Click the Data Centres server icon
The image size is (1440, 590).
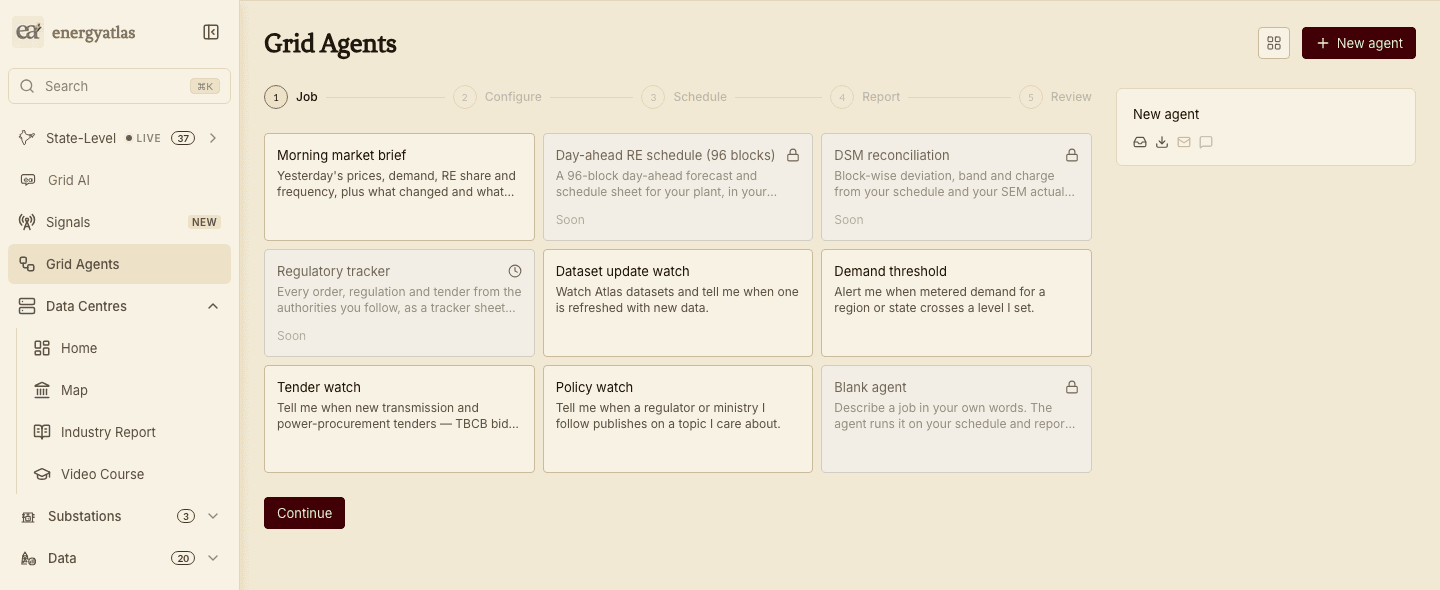pyautogui.click(x=27, y=306)
